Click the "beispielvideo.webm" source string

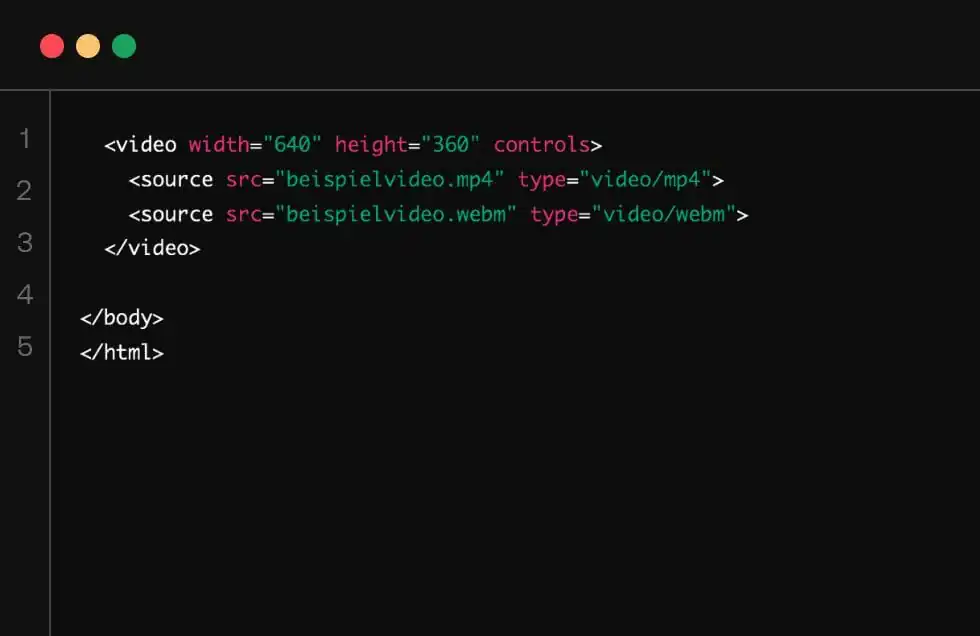pyautogui.click(x=396, y=215)
